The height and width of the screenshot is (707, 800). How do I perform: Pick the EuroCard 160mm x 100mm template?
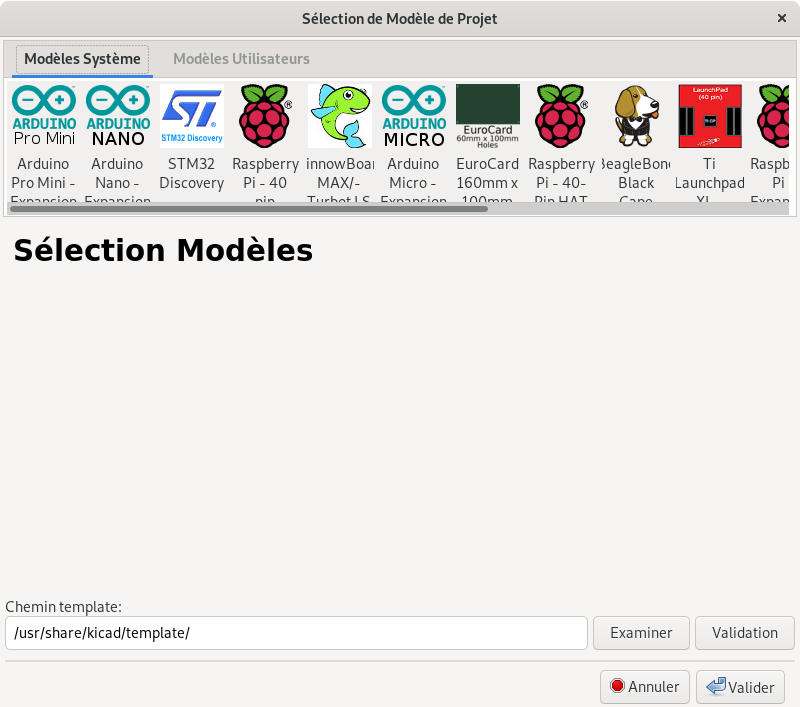pyautogui.click(x=488, y=116)
